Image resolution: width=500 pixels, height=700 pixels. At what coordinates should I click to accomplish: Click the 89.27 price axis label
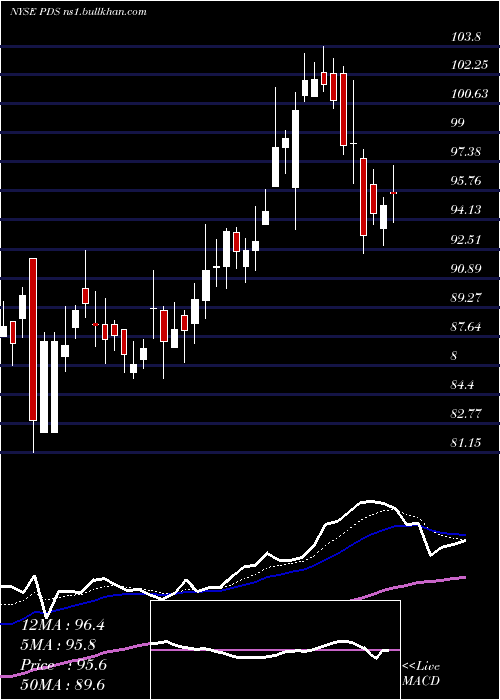466,298
